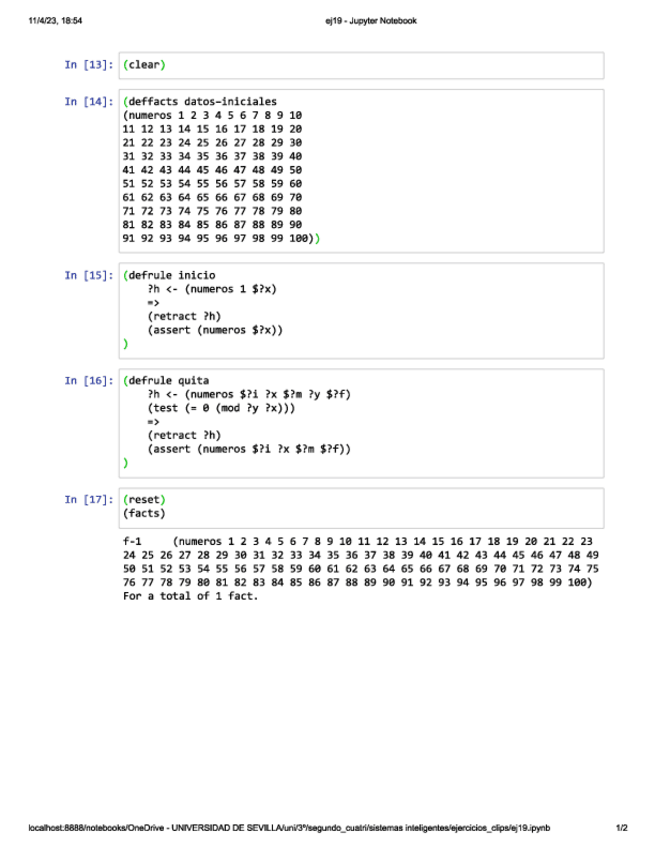Select the In [17]: prompt
This screenshot has width=655, height=848.
coord(89,500)
